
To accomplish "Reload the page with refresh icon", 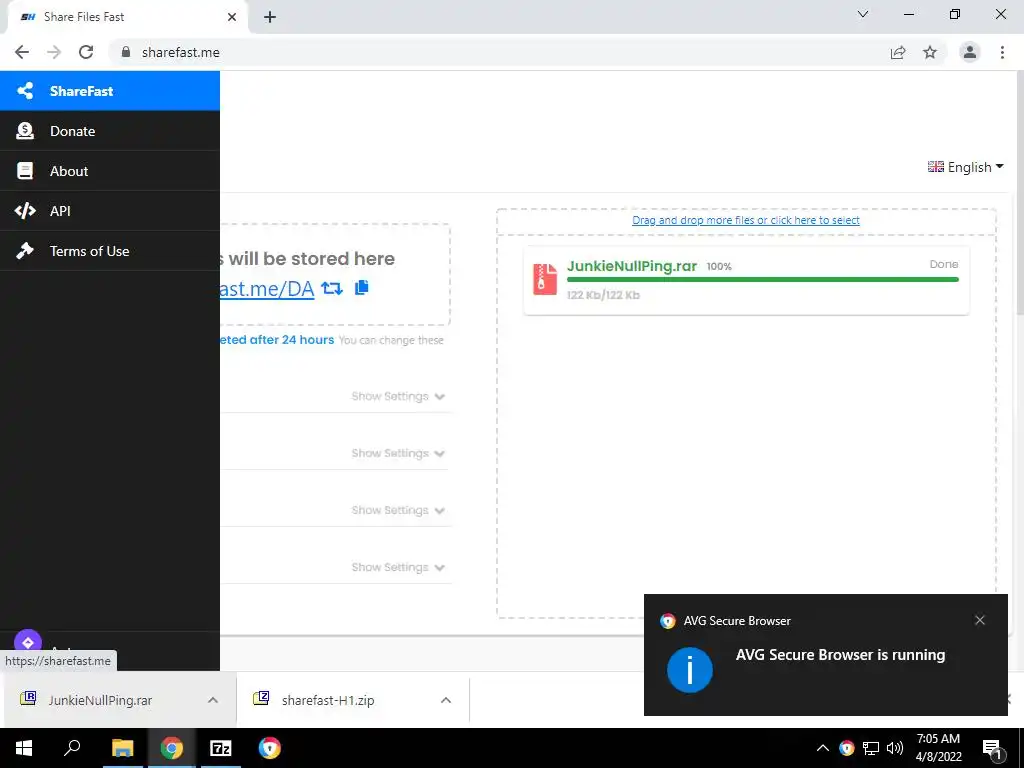I will (86, 52).
